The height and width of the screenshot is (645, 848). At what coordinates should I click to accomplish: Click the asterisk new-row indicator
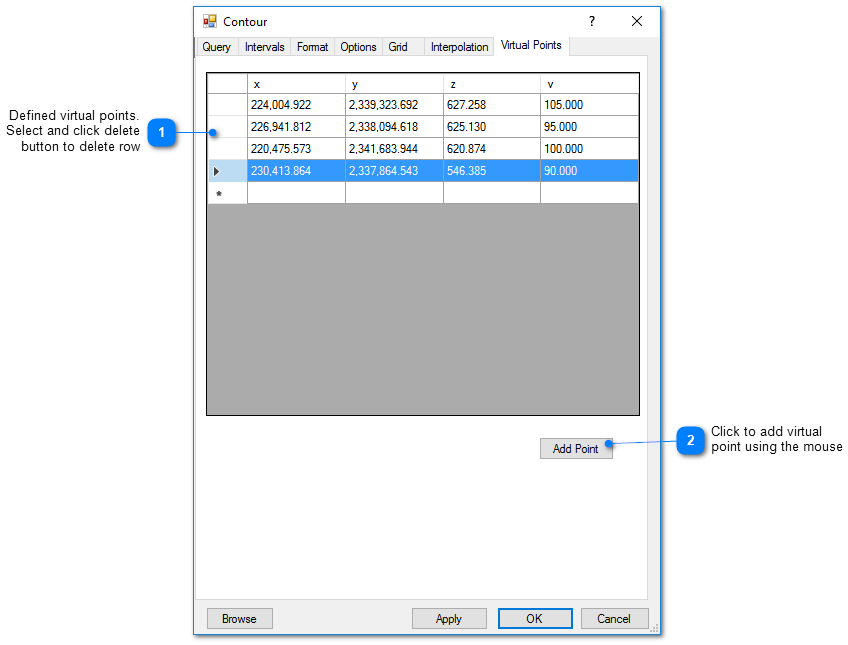[x=216, y=192]
